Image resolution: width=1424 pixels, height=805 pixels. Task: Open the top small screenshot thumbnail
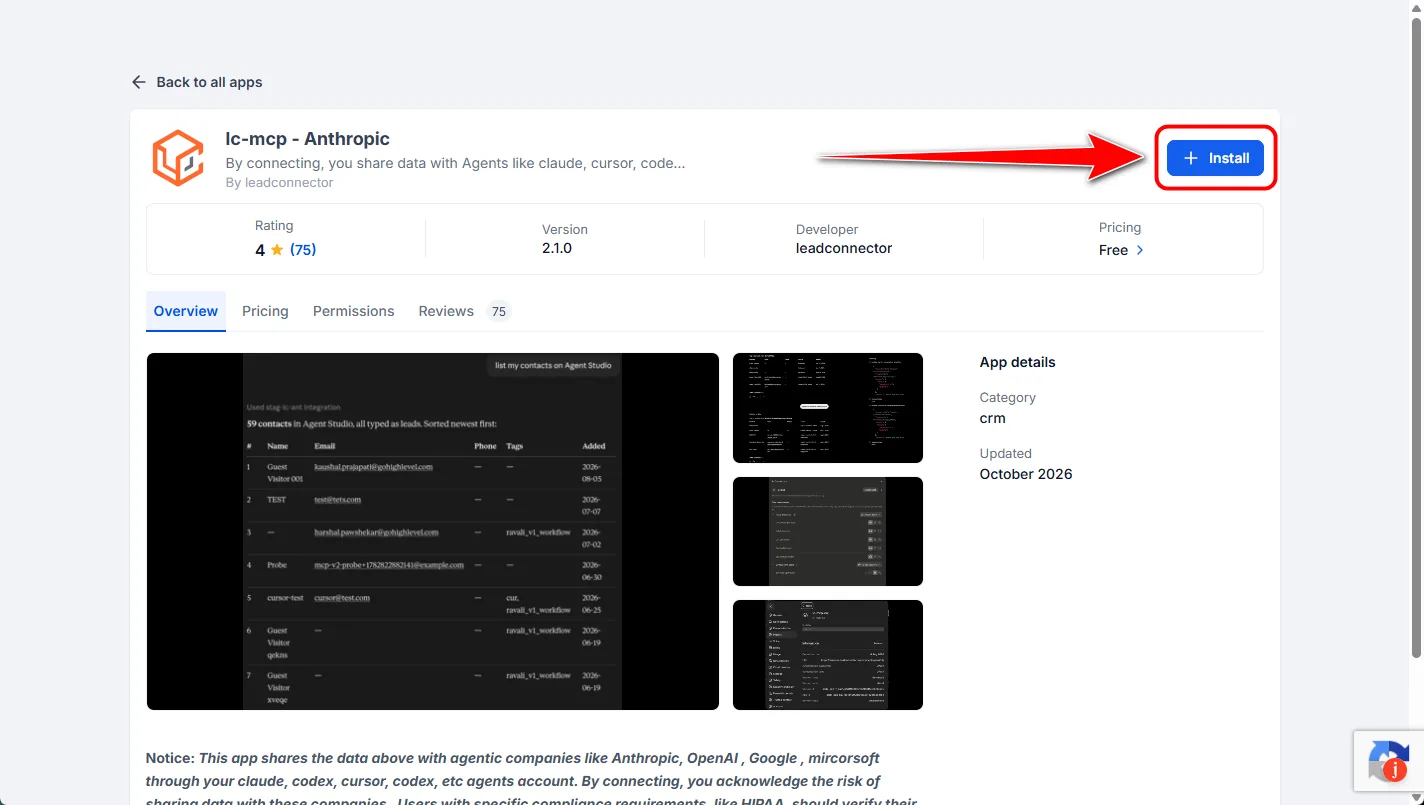[x=828, y=408]
